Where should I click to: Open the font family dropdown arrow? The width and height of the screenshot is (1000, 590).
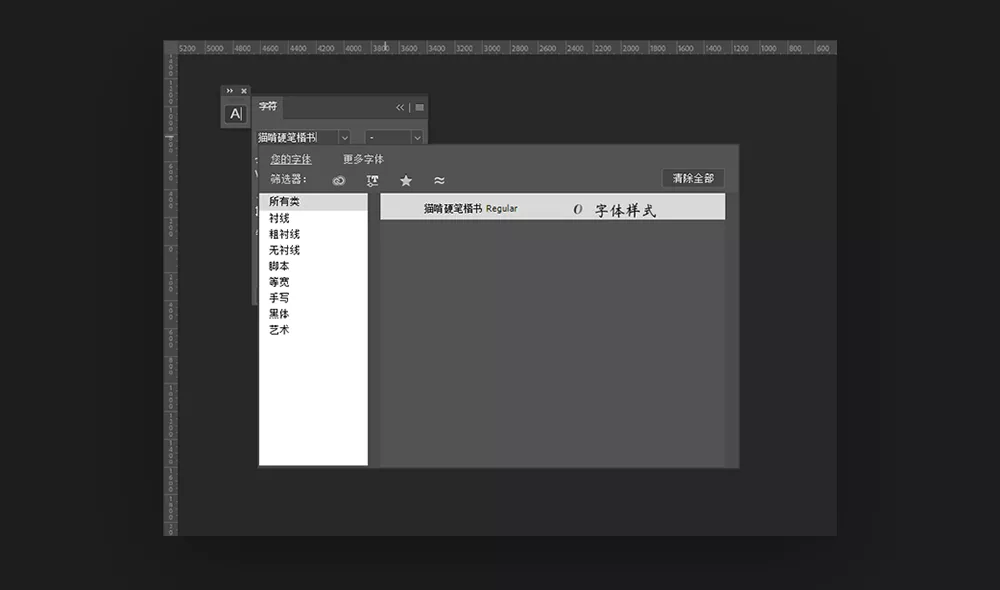(x=344, y=137)
